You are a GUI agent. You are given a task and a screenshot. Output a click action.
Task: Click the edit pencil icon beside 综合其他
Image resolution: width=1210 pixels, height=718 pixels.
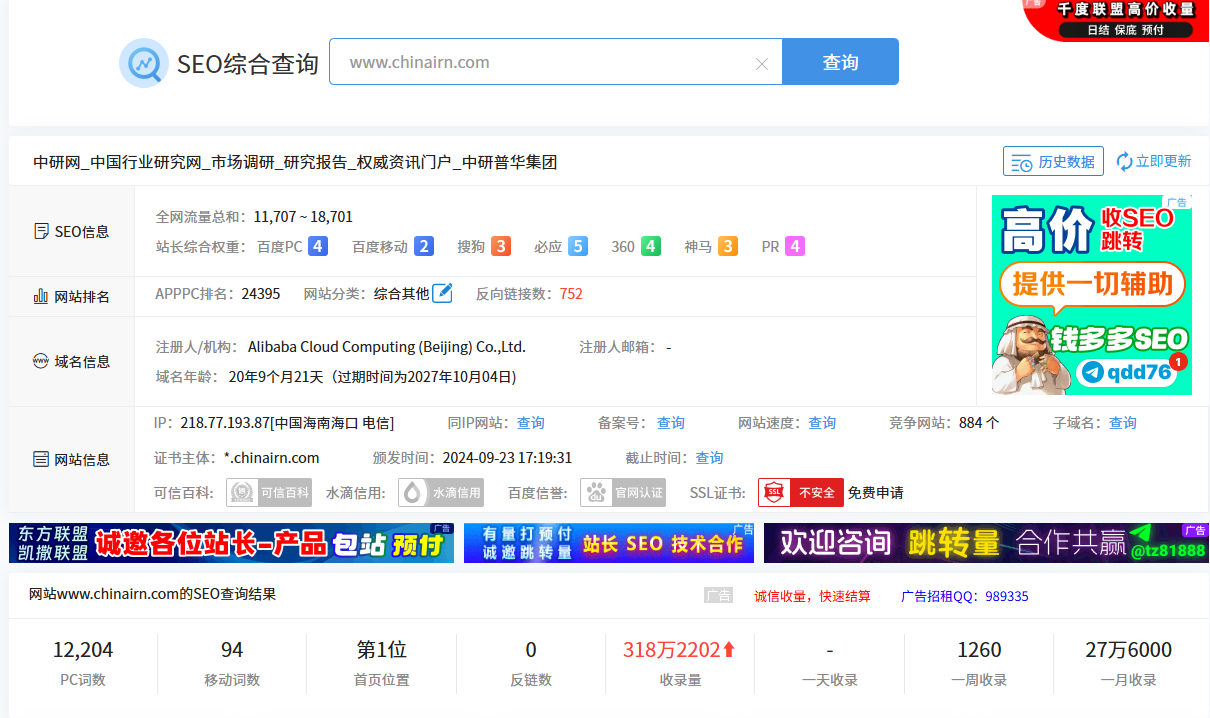click(x=442, y=293)
